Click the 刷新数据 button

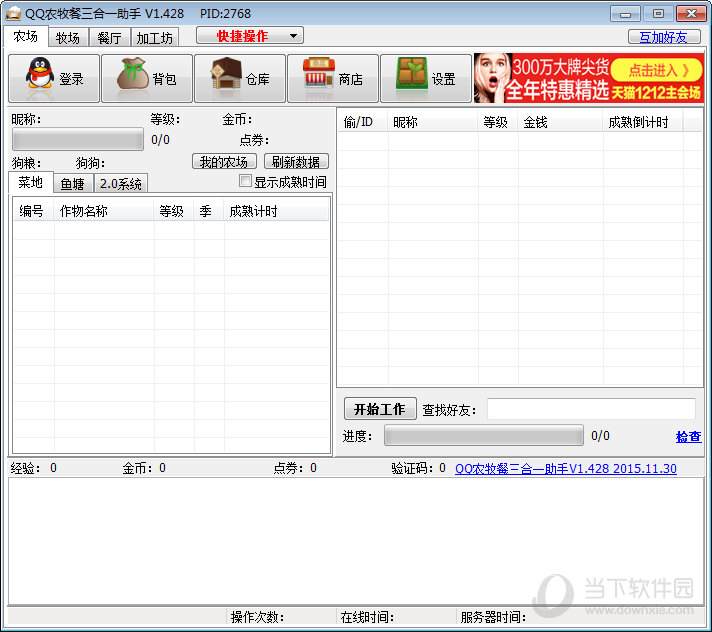click(296, 162)
